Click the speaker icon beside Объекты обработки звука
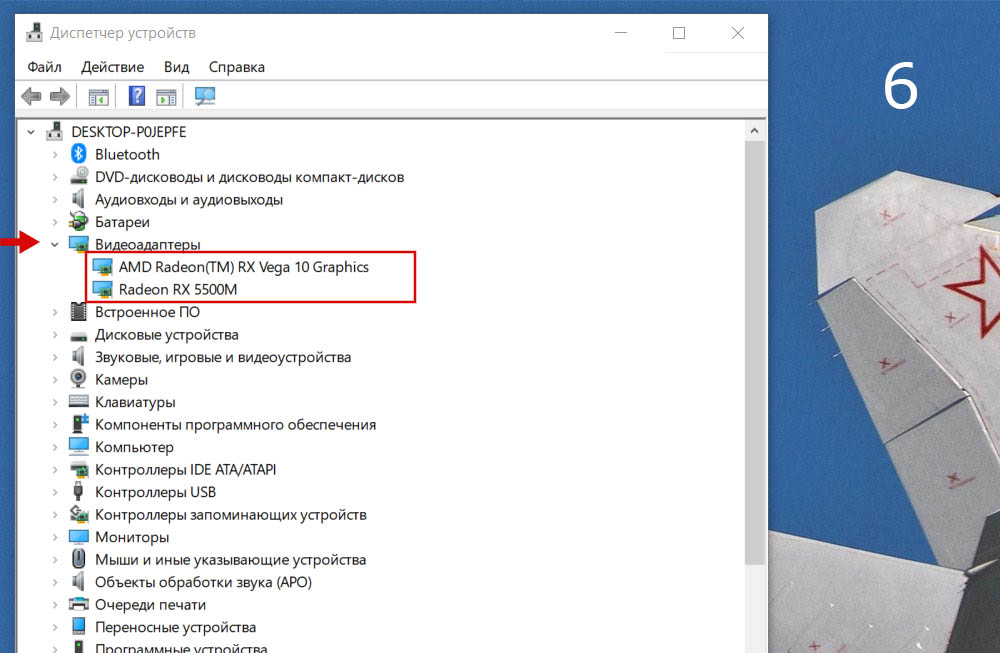Viewport: 1000px width, 653px height. point(78,582)
